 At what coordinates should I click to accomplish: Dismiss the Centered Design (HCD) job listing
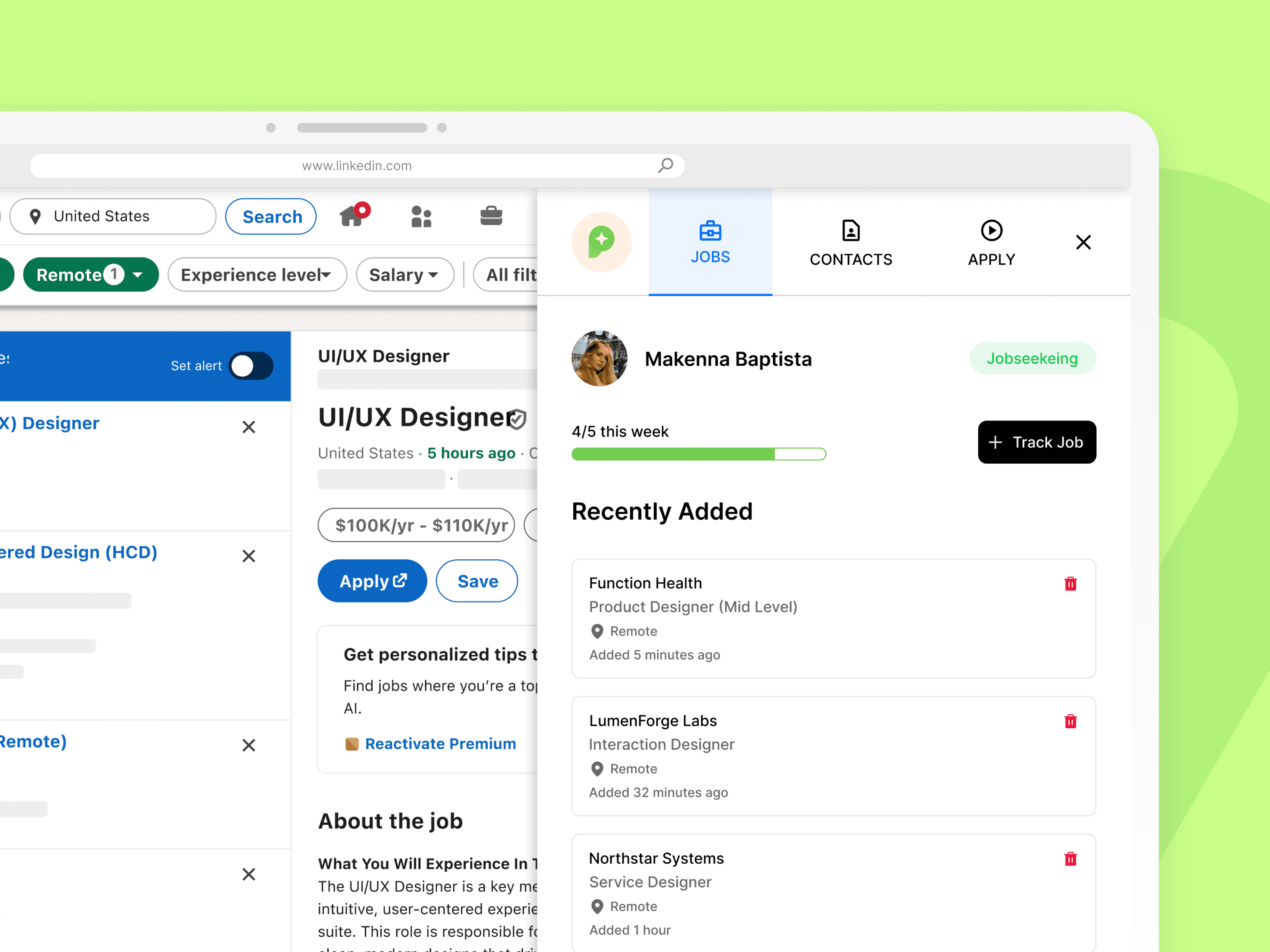point(248,555)
